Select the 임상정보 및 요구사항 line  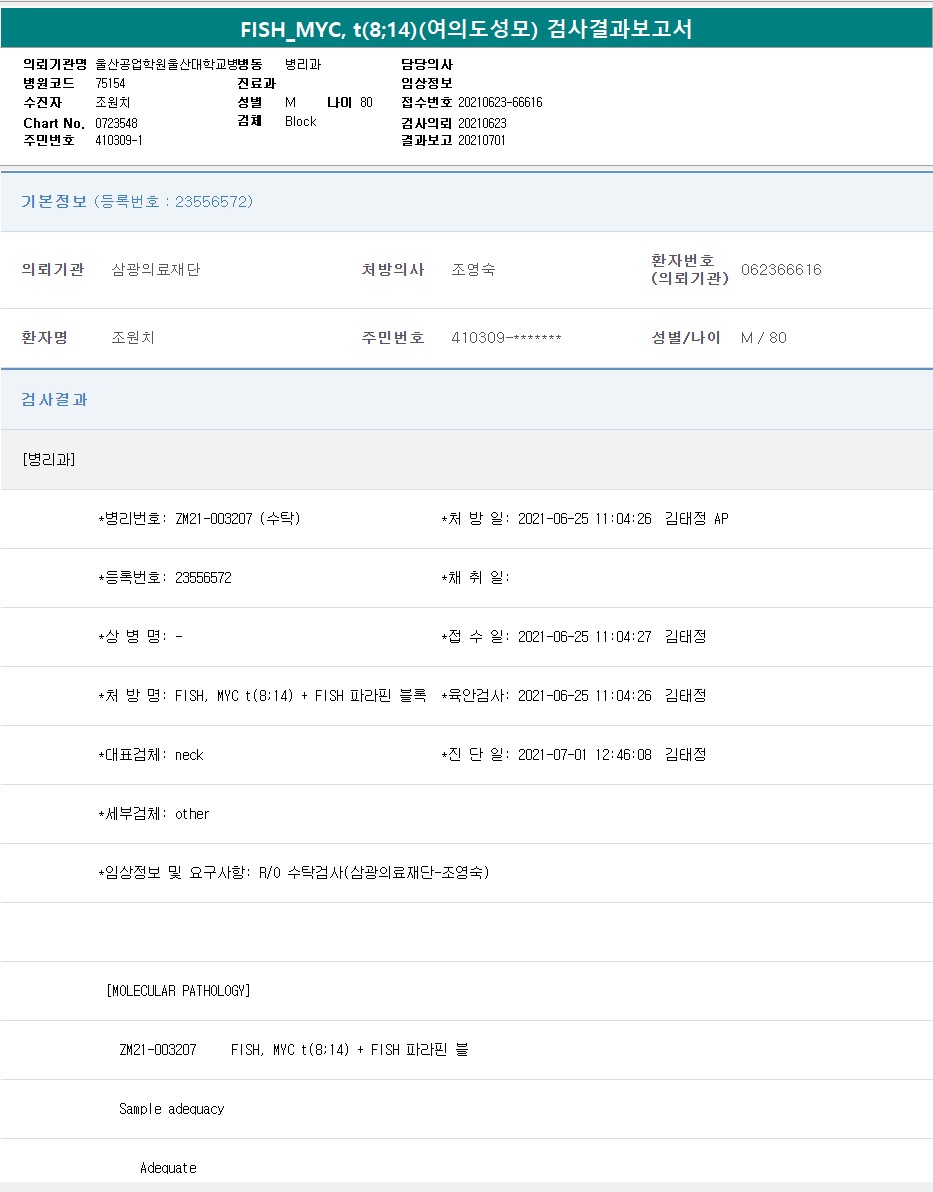[x=293, y=873]
